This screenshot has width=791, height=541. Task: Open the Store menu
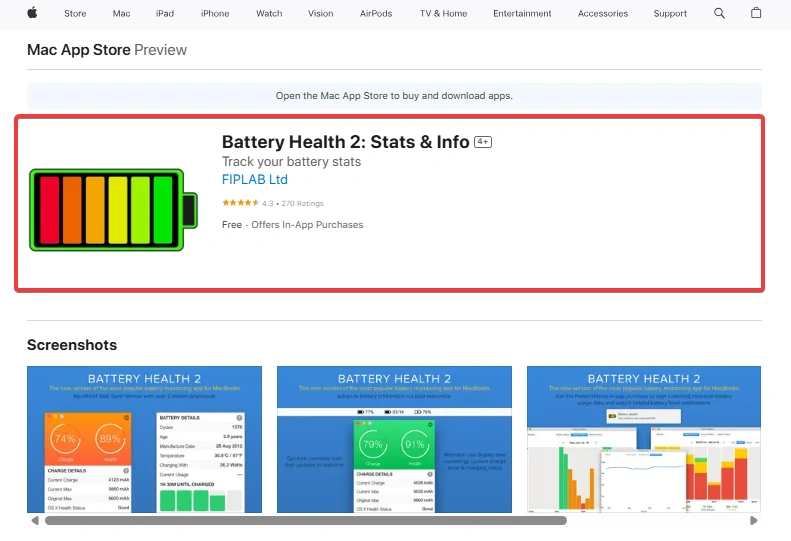[75, 14]
